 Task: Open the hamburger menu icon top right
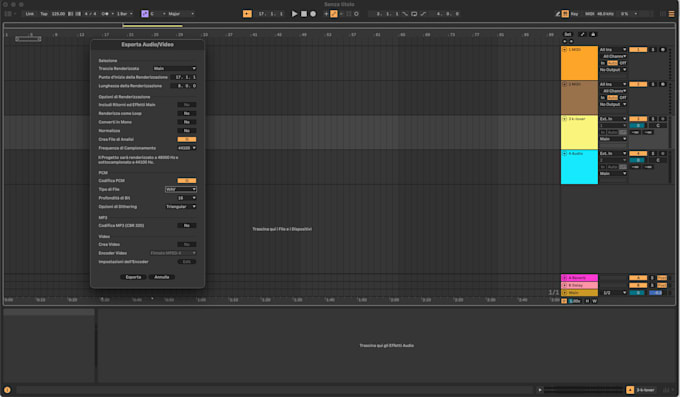(671, 14)
